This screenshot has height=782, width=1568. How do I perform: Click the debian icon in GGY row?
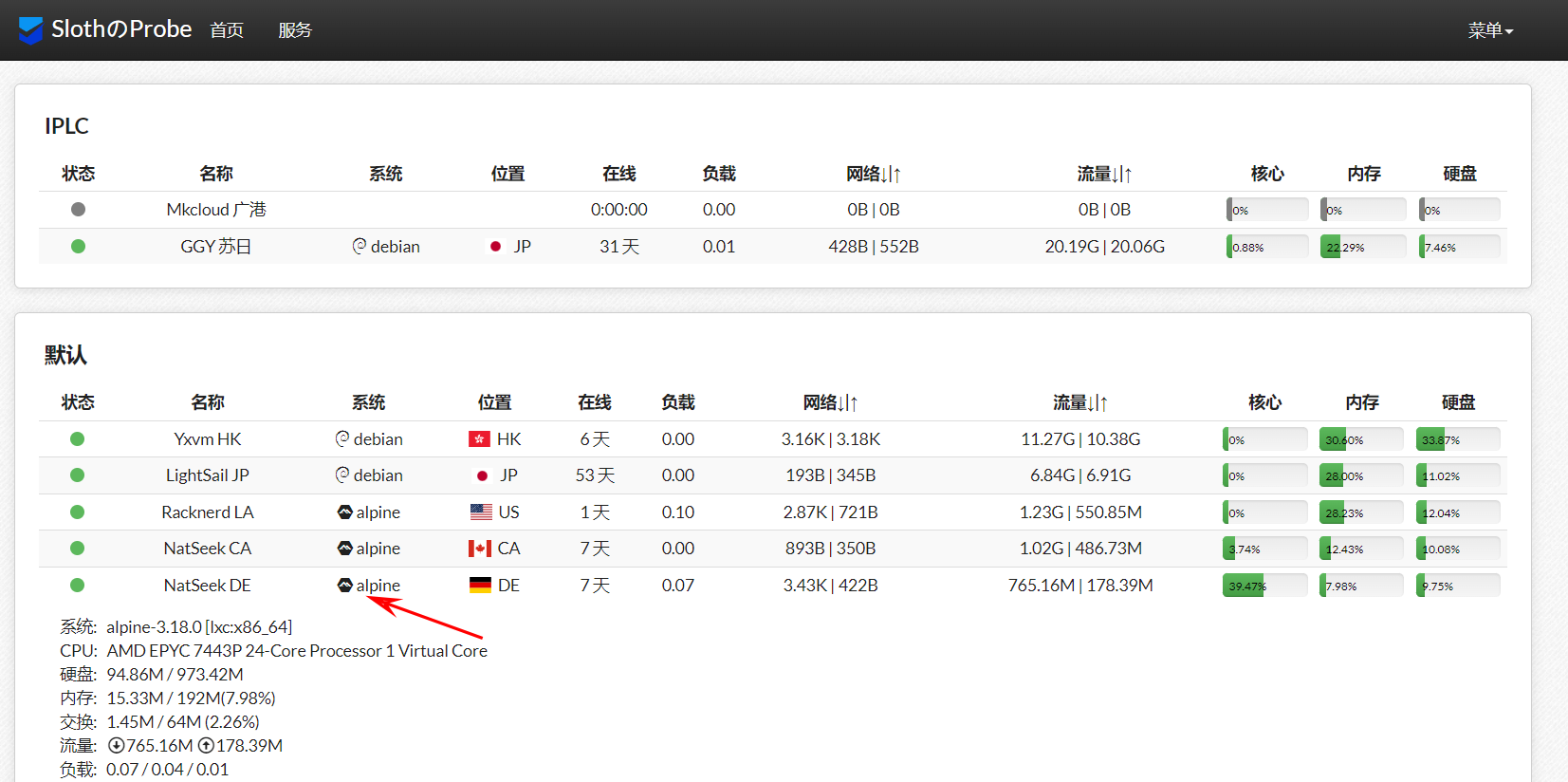pos(359,247)
